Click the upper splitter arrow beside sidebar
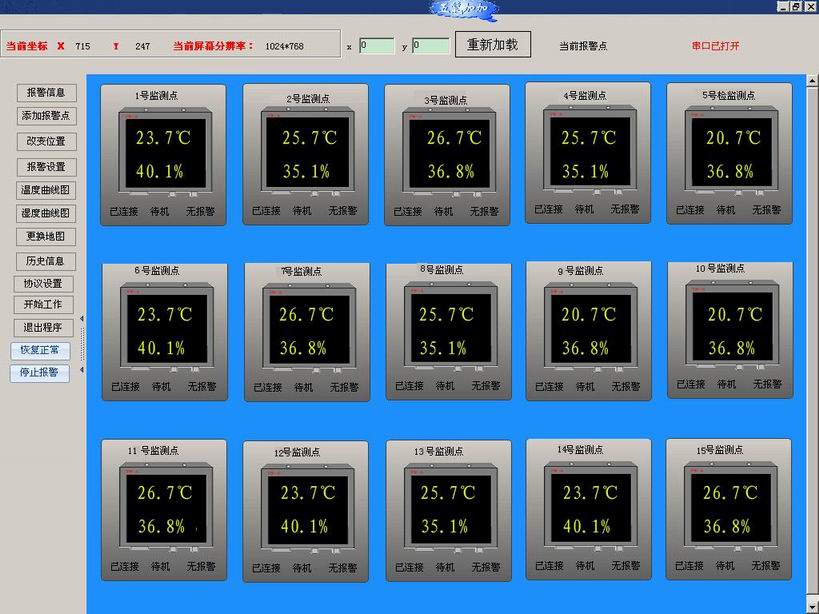Viewport: 819px width, 614px height. [82, 318]
